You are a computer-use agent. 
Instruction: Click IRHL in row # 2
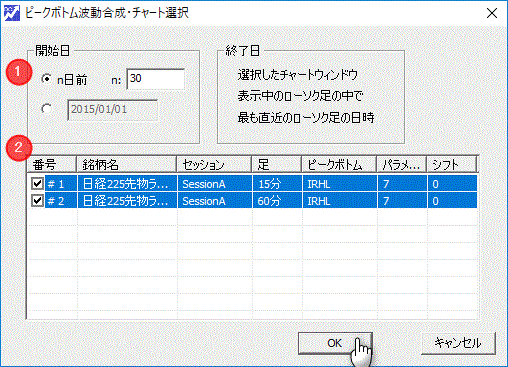point(340,201)
